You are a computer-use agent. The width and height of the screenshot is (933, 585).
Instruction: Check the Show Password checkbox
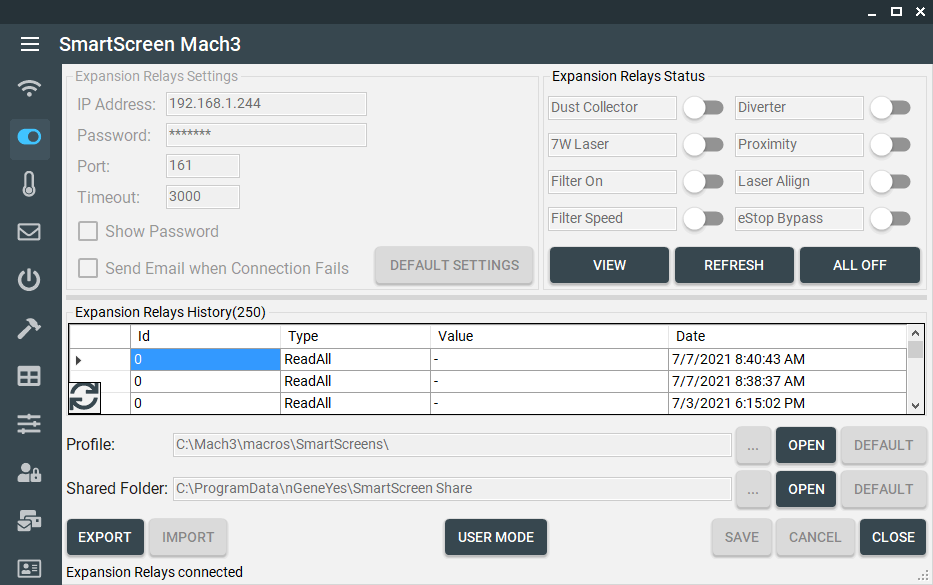[x=89, y=232]
